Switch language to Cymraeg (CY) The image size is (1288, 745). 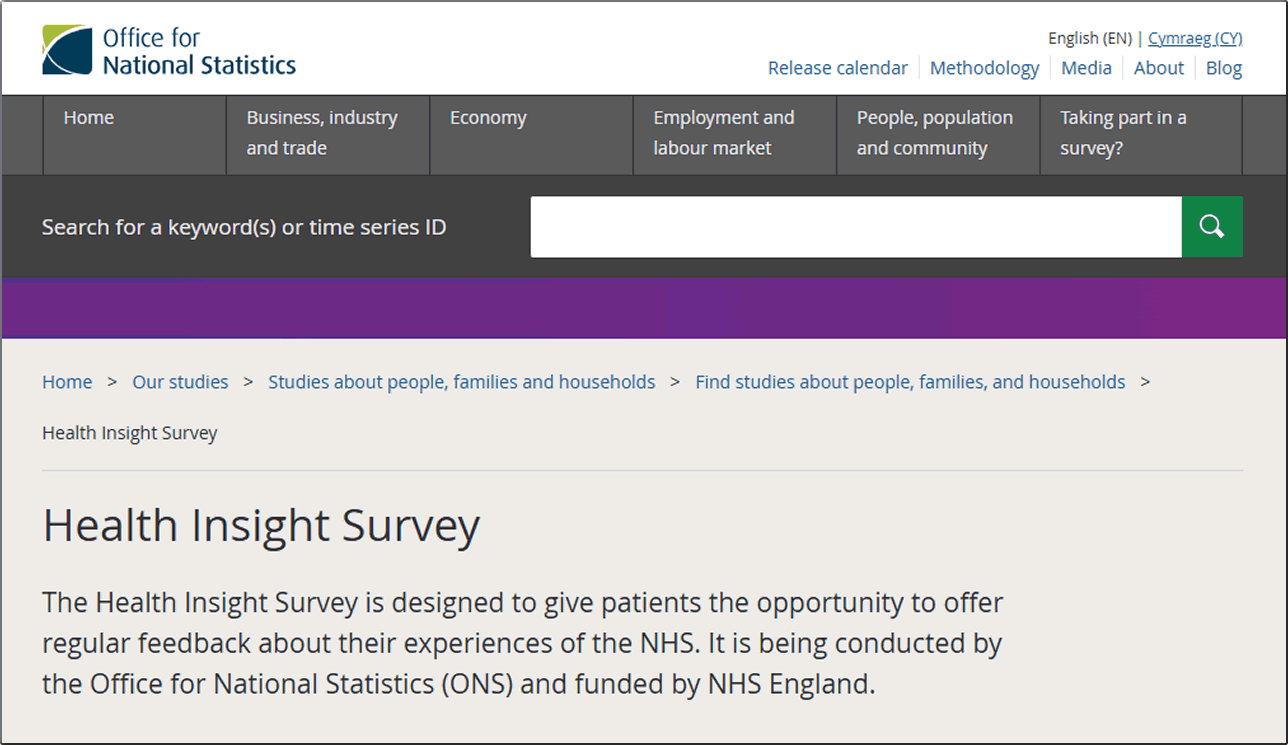pos(1195,38)
